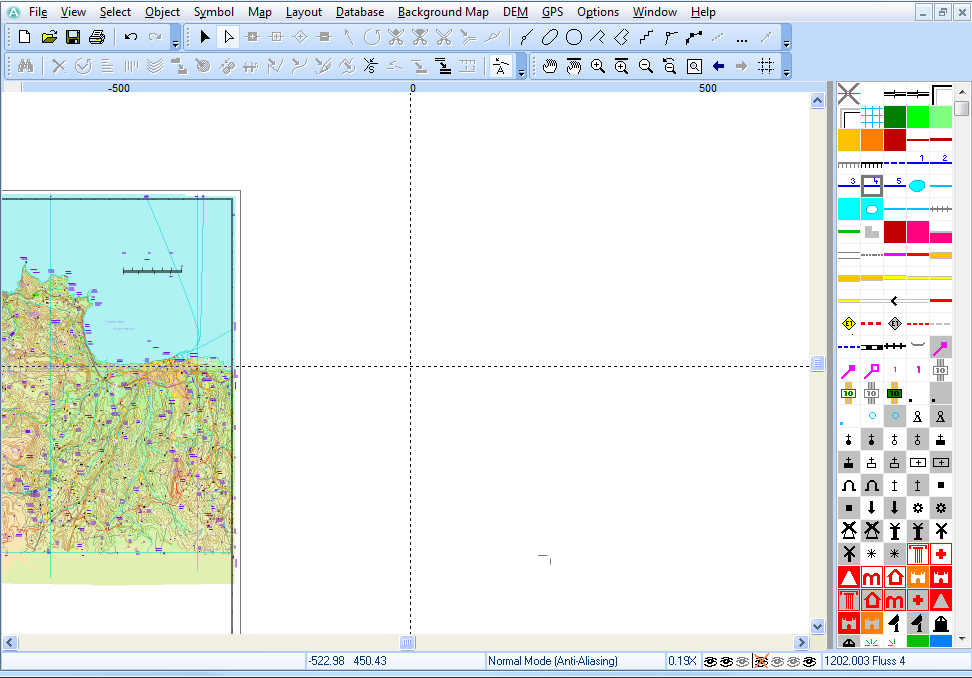This screenshot has width=972, height=678.
Task: Choose the blue grid hatch symbol
Action: click(872, 117)
